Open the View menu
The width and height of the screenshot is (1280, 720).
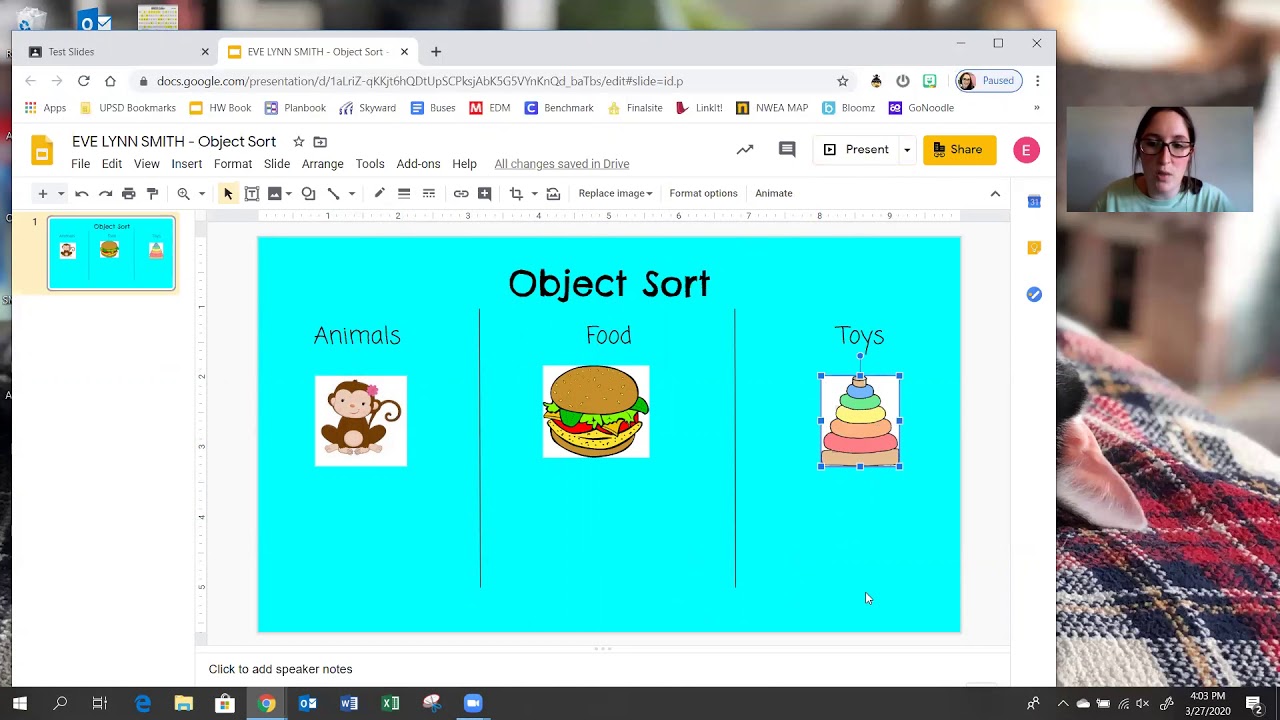pyautogui.click(x=146, y=164)
